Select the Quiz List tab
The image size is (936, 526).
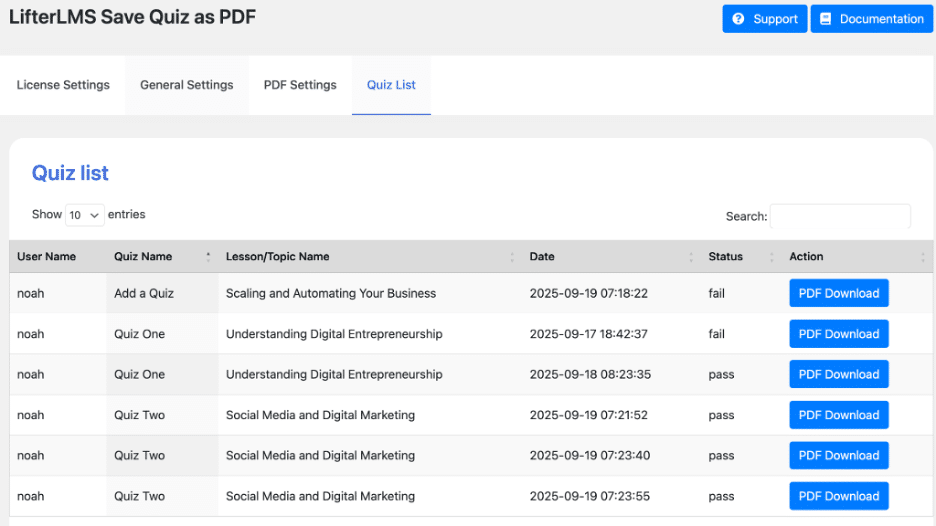click(x=391, y=85)
